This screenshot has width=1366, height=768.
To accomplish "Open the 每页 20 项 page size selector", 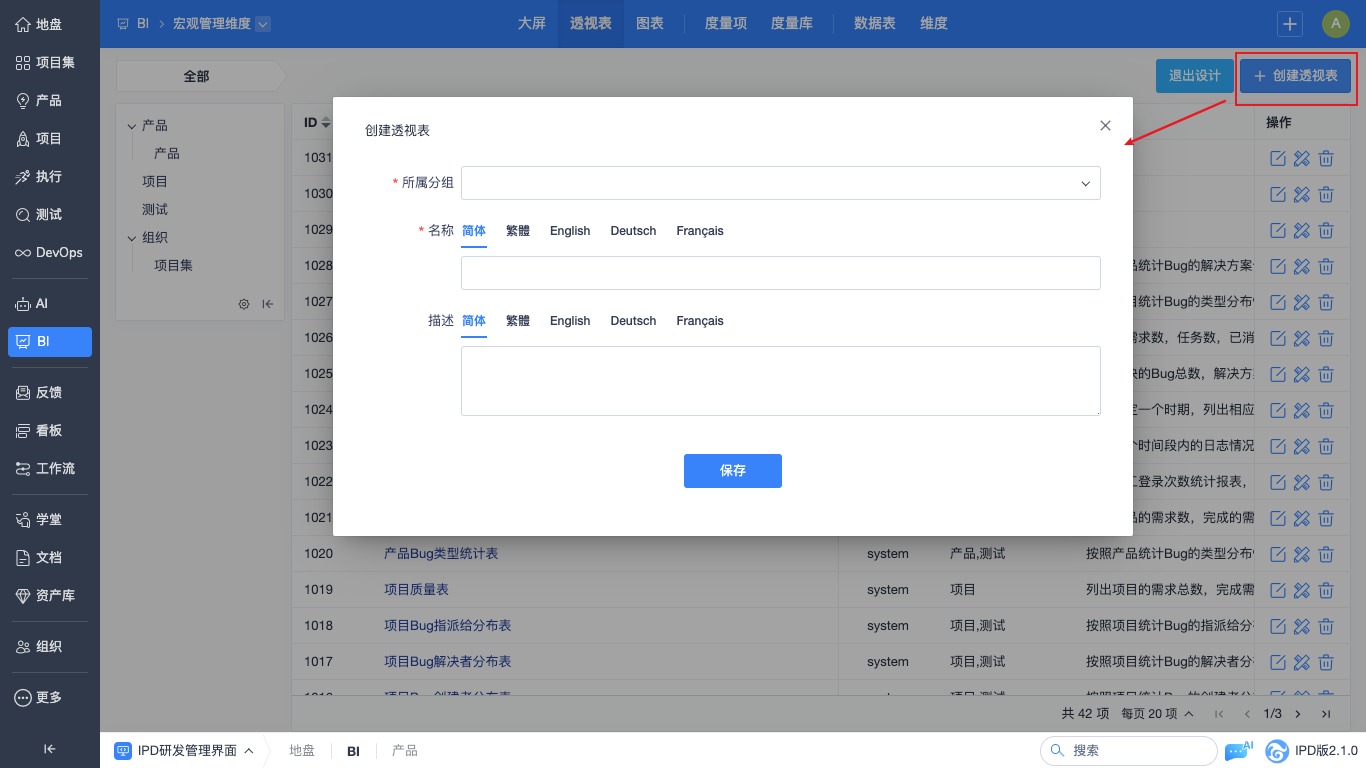I will pos(1157,714).
